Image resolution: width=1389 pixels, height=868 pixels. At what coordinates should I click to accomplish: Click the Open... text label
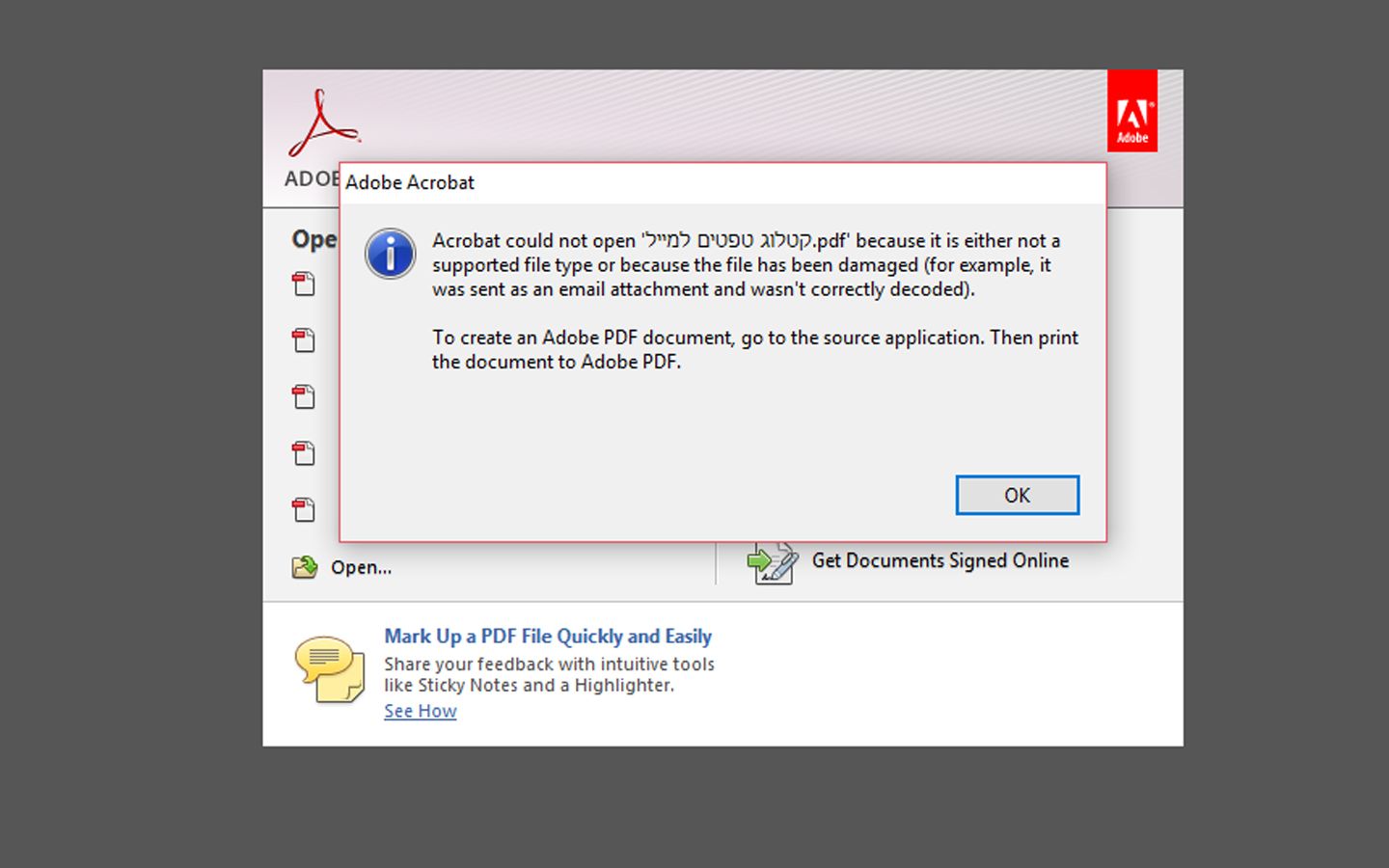pos(362,567)
